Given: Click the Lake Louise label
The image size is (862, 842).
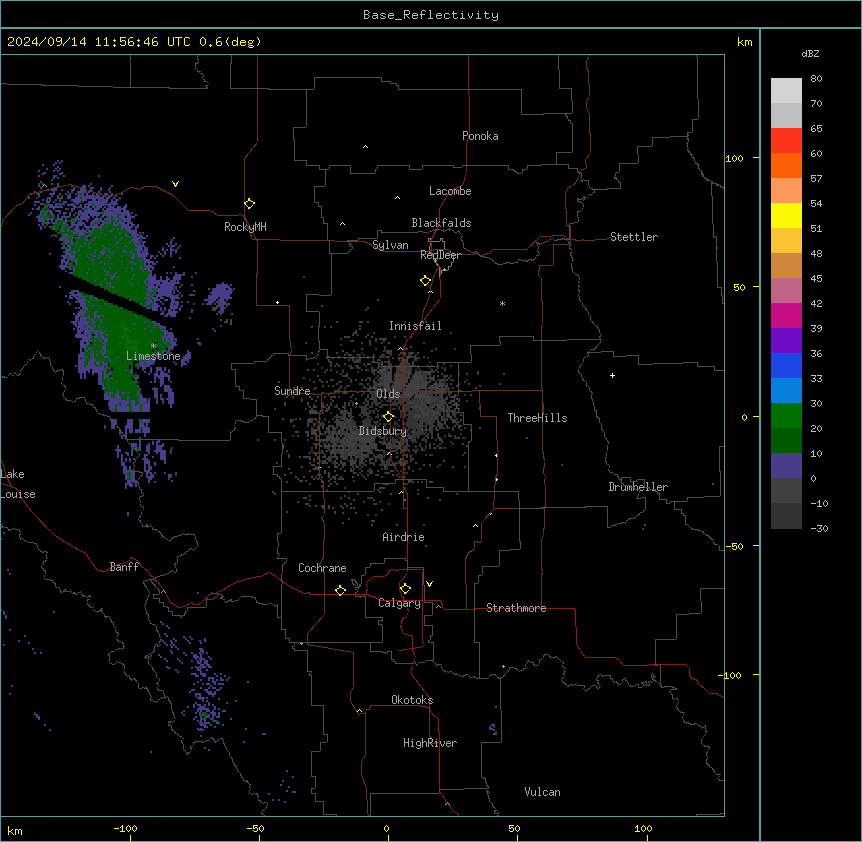Looking at the screenshot, I should [18, 484].
